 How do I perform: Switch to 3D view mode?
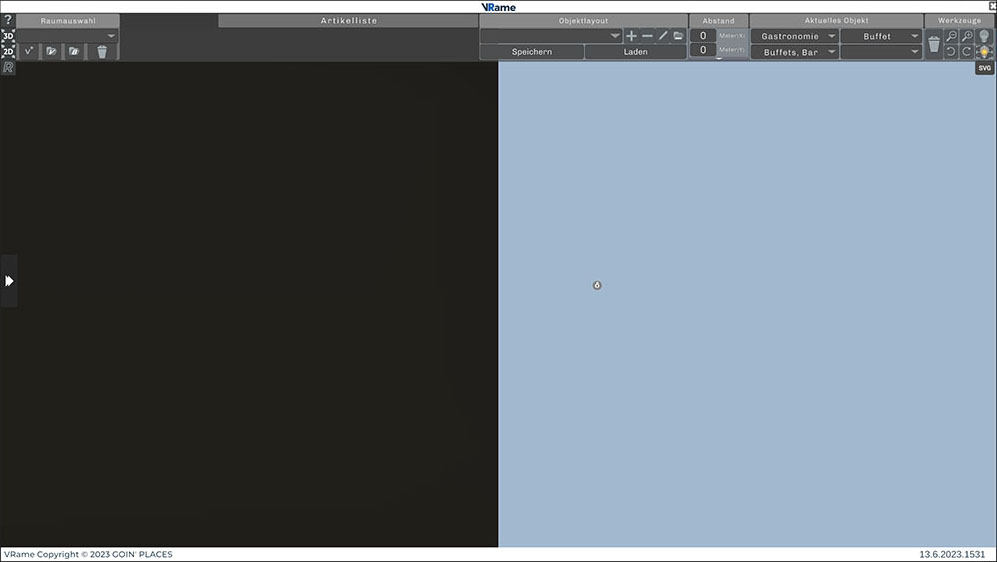tap(8, 36)
